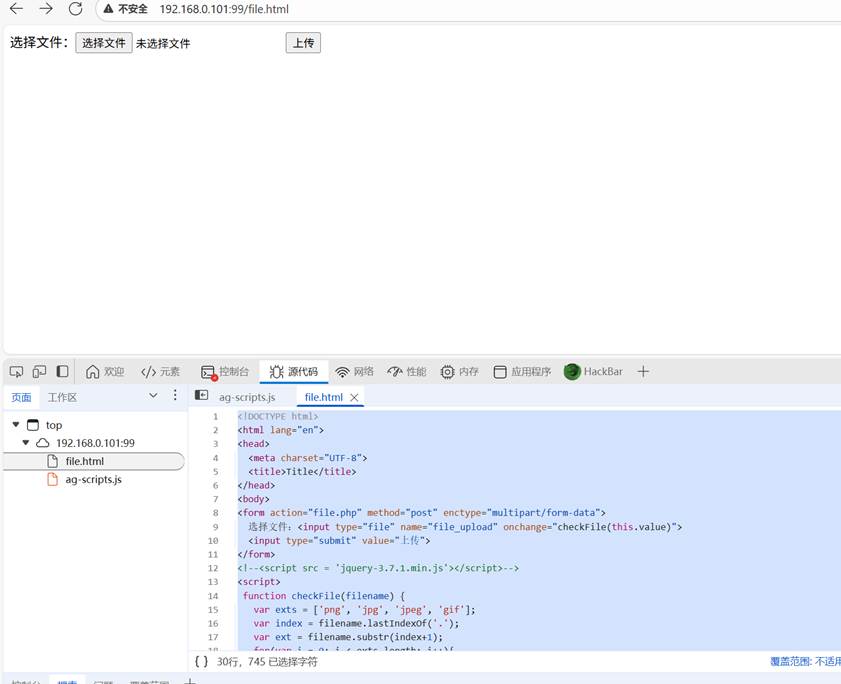The width and height of the screenshot is (841, 684).
Task: Click the filename.lastIndexOf code line
Action: click(x=357, y=623)
